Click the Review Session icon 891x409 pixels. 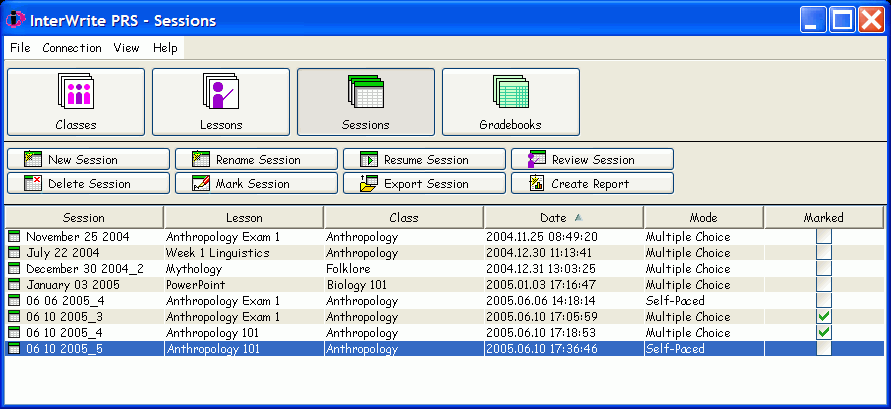tap(537, 159)
